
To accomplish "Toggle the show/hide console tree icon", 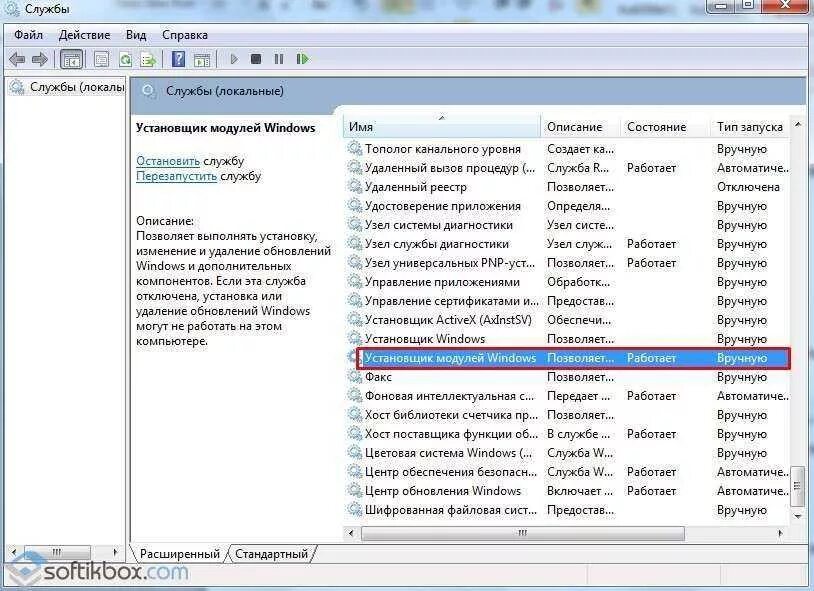I will click(71, 59).
